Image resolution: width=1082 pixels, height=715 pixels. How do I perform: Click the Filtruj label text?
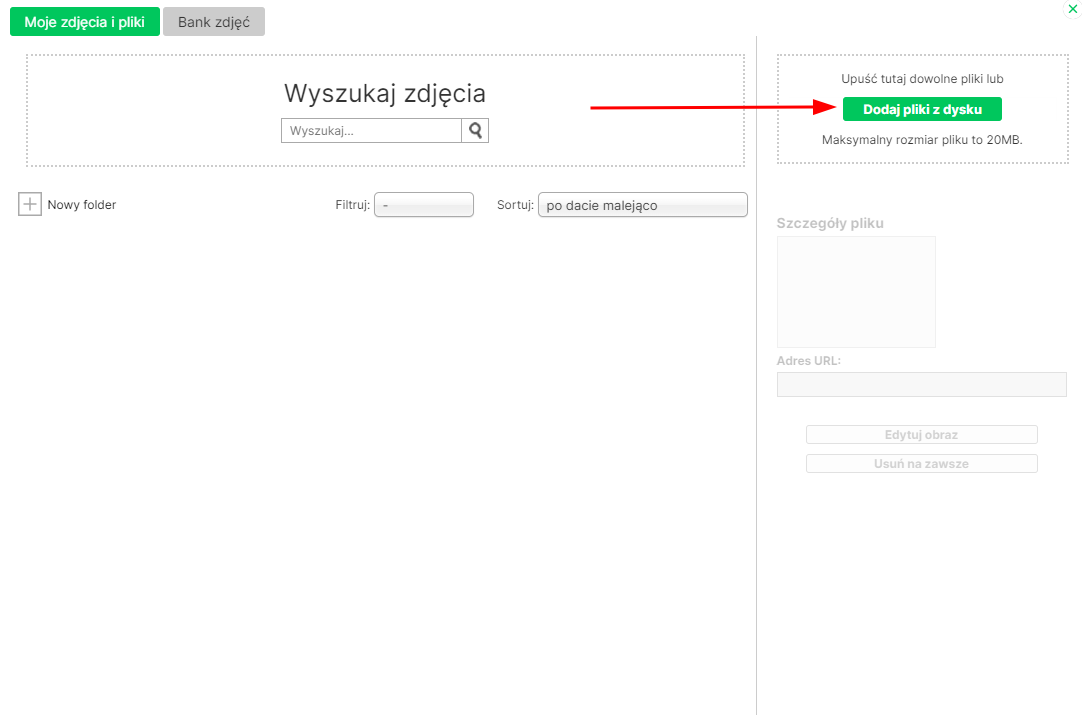[352, 205]
